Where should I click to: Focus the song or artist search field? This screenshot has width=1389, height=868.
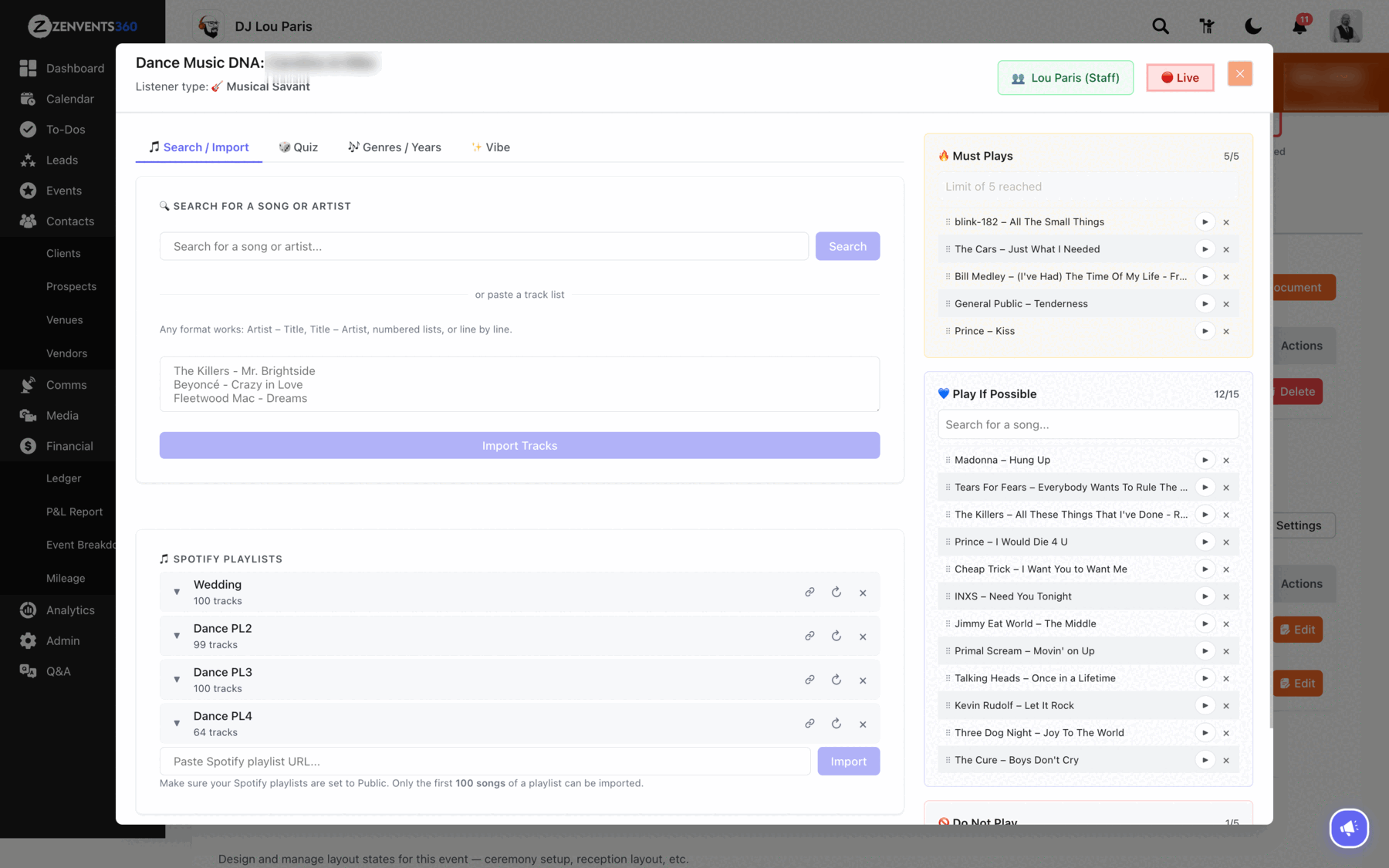pos(484,246)
